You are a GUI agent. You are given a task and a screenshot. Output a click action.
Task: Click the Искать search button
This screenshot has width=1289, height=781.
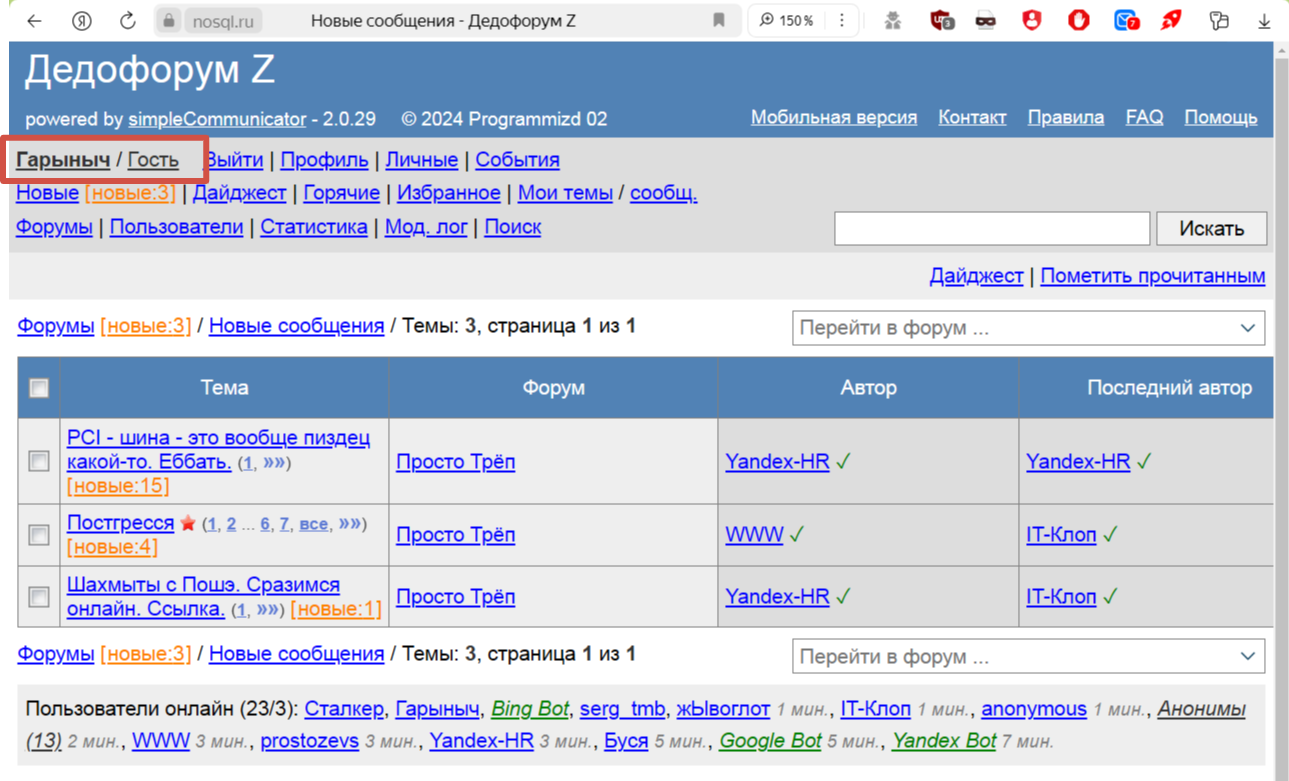pos(1211,228)
